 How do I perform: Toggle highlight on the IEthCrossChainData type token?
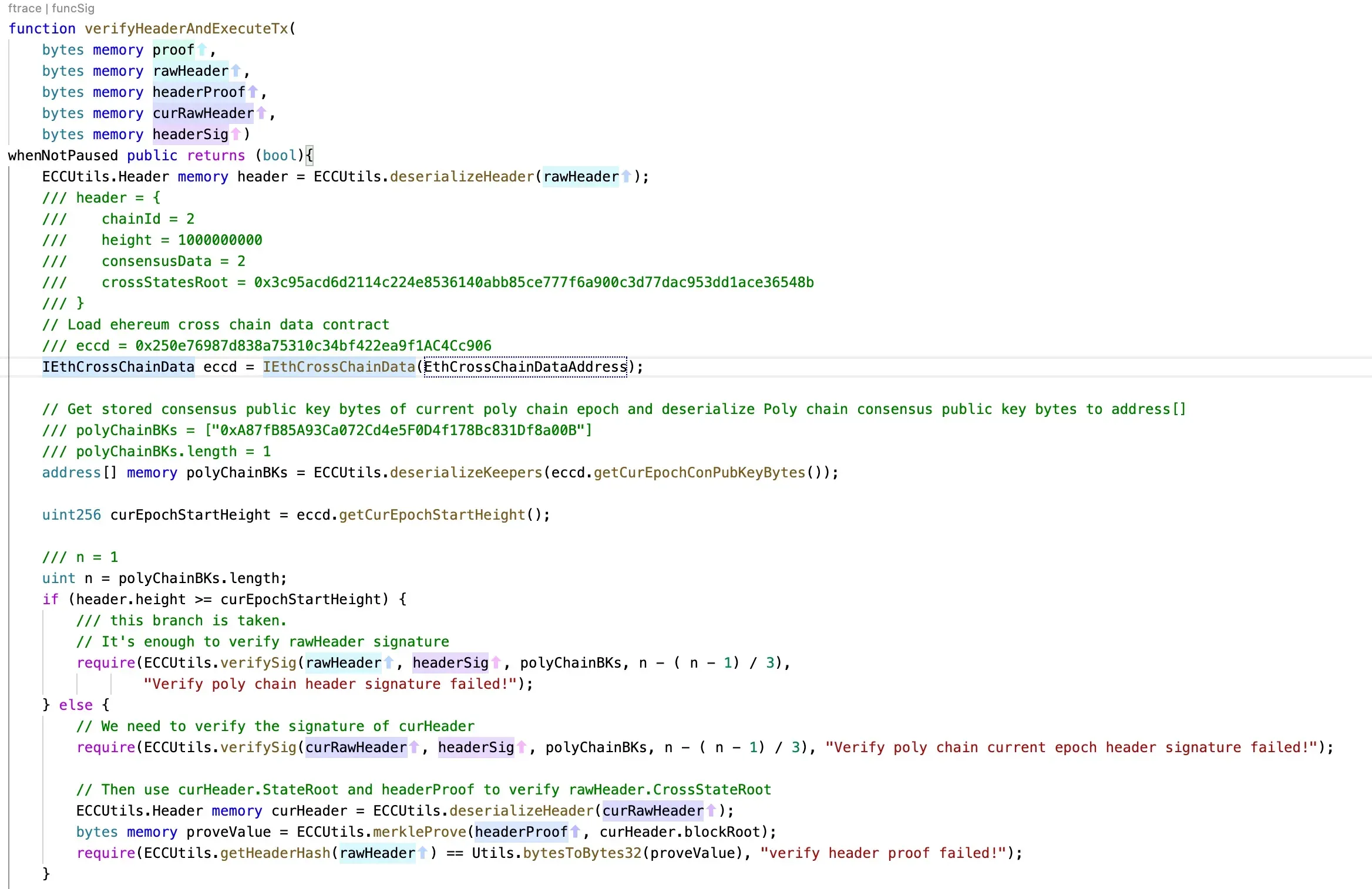[117, 367]
